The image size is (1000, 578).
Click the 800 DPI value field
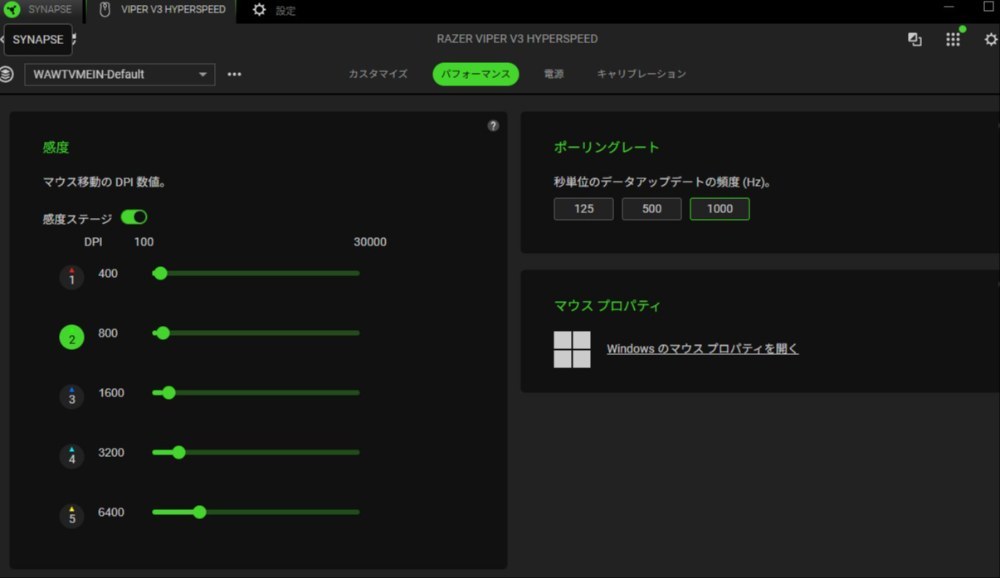[108, 333]
